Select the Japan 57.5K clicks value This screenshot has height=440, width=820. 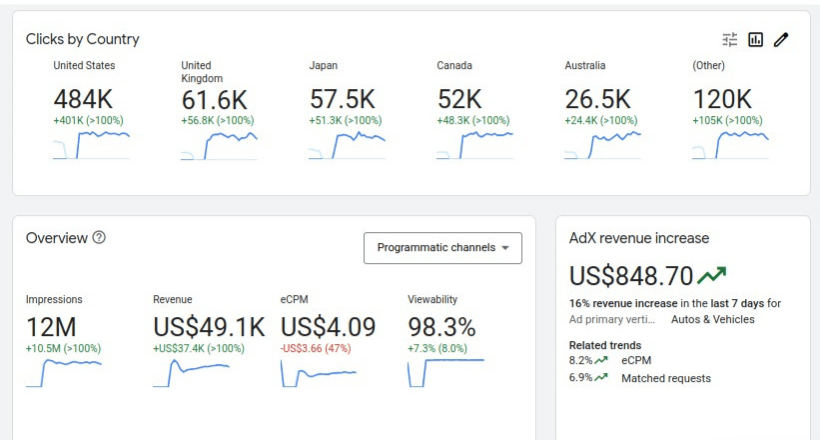pyautogui.click(x=342, y=99)
